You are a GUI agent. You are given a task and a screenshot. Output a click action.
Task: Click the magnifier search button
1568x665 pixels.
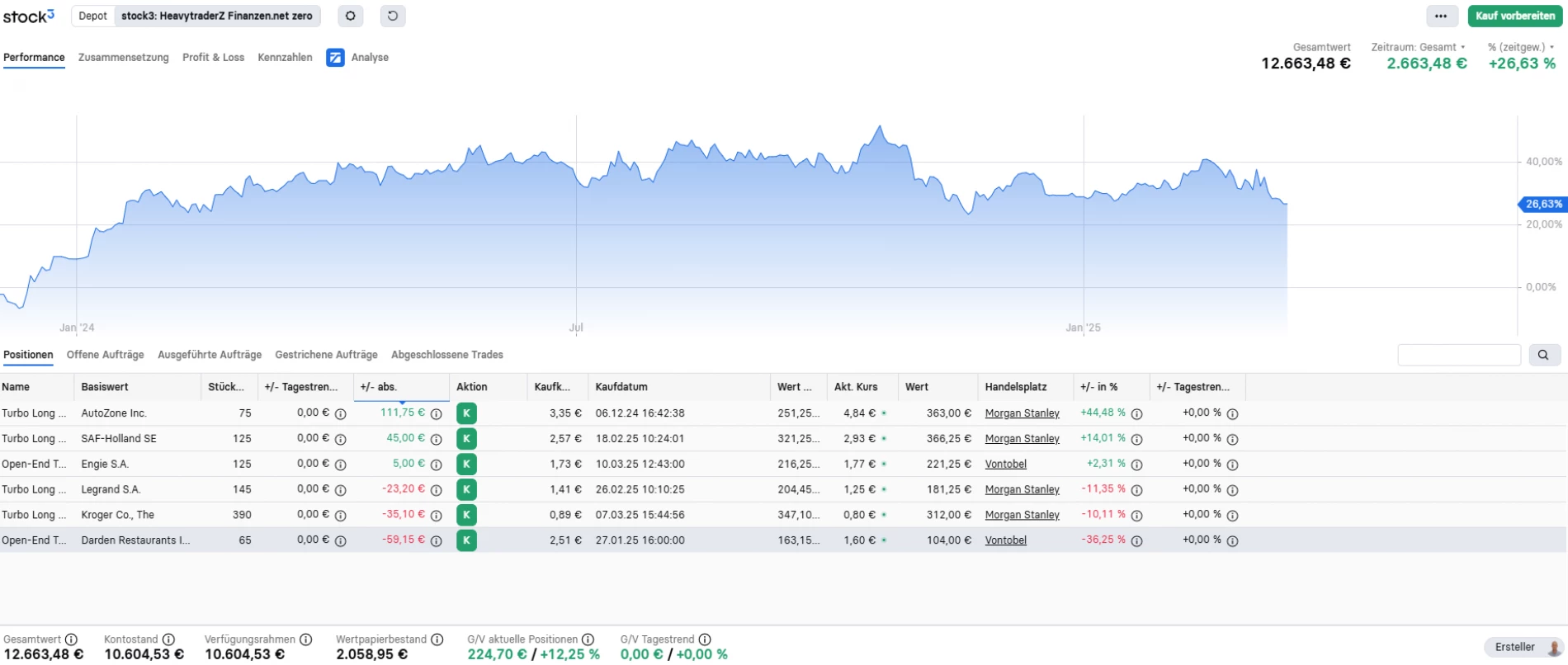1543,355
